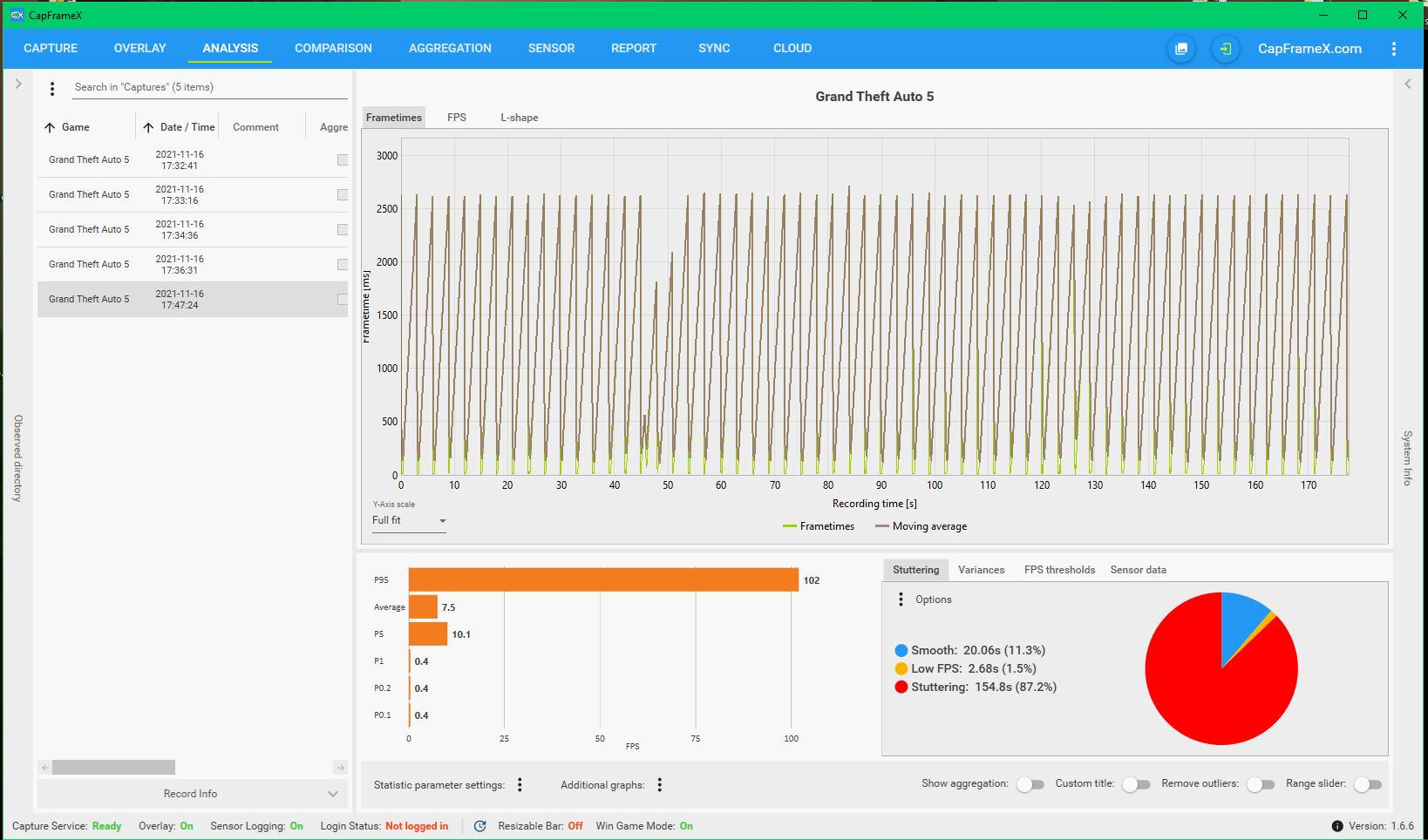The image size is (1428, 840).
Task: Click the login icon next to CapFrameX.com
Action: pos(1226,49)
